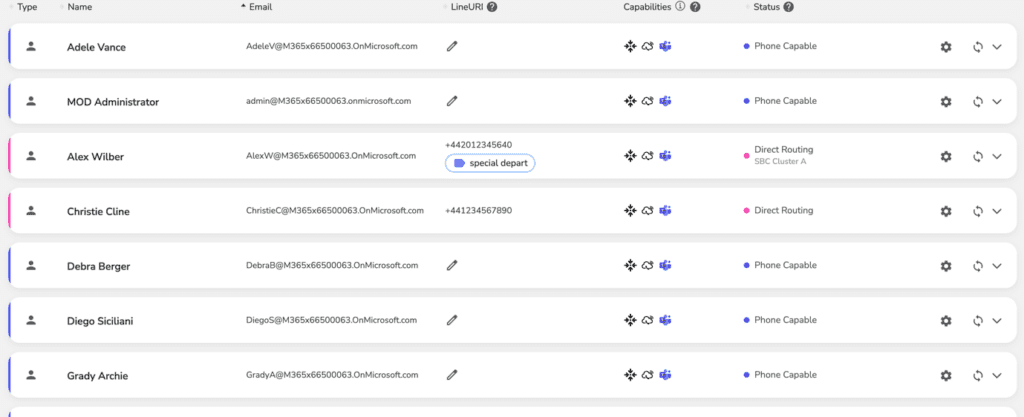Sync refresh icon for Christie Cline
The image size is (1024, 417).
click(x=978, y=211)
